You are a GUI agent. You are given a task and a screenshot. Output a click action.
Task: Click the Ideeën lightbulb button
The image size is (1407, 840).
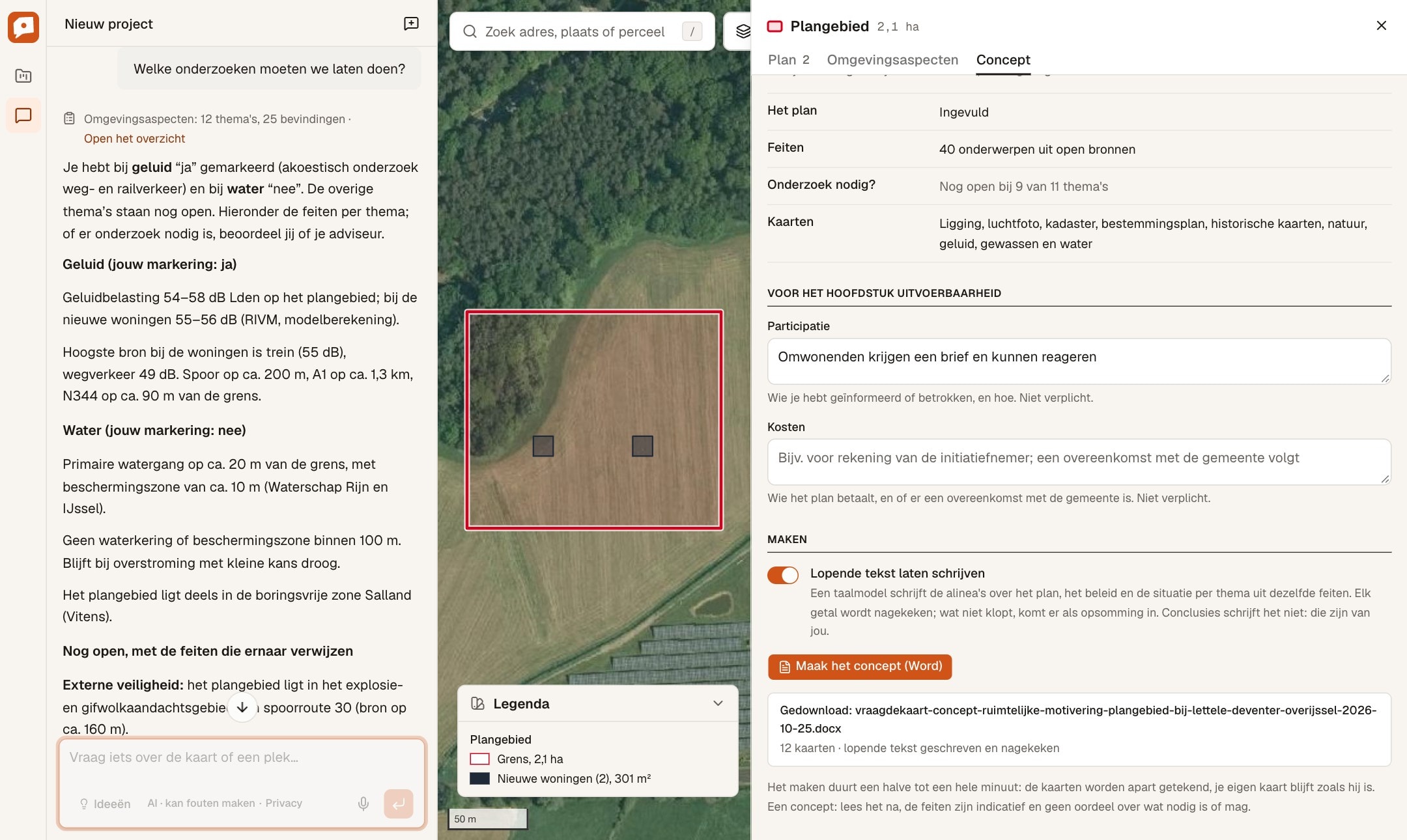(105, 804)
